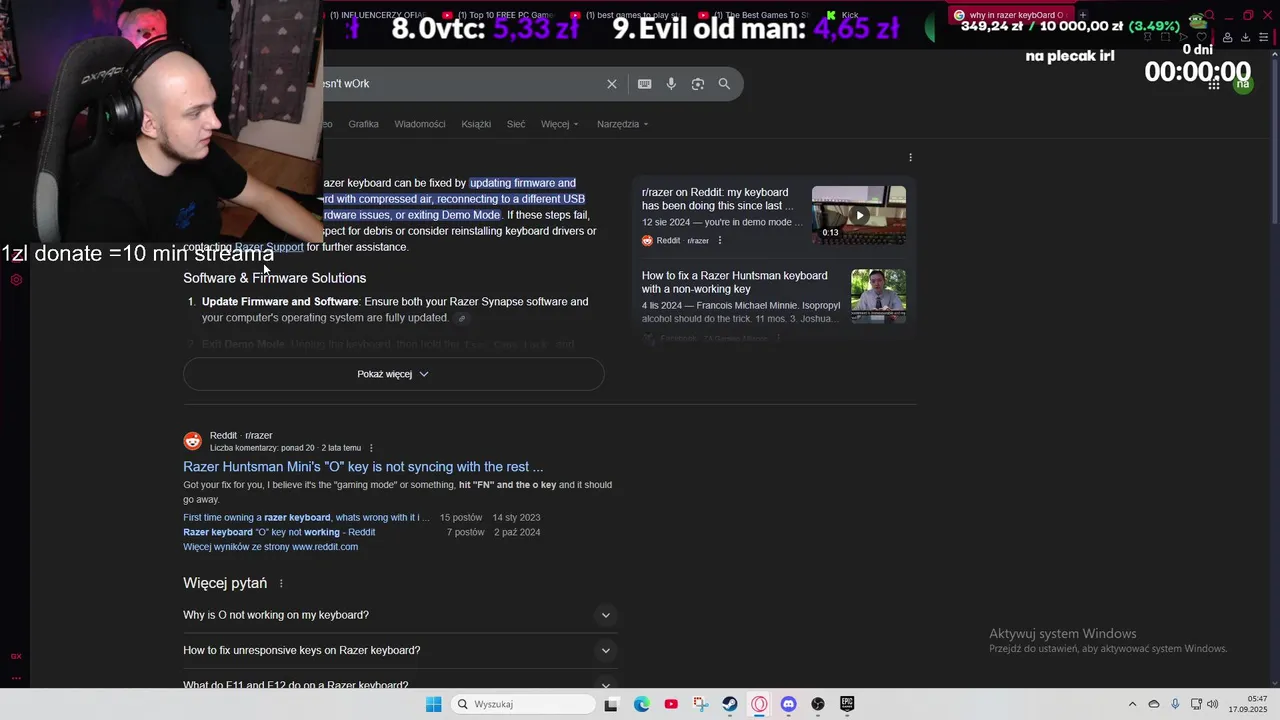Open OBS Studio from taskbar
The width and height of the screenshot is (1280, 720).
click(818, 704)
